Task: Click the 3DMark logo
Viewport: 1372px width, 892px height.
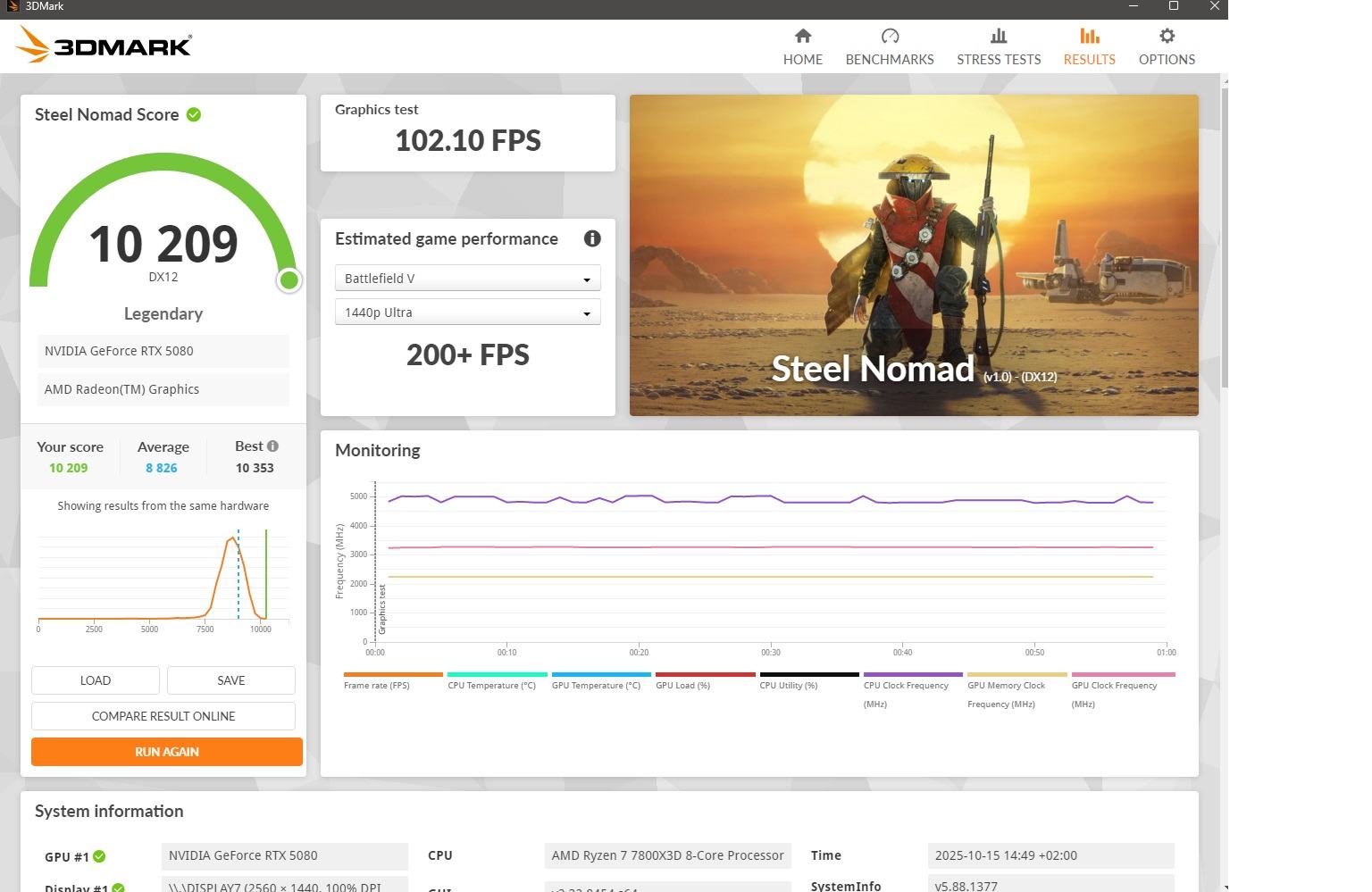Action: click(x=104, y=44)
